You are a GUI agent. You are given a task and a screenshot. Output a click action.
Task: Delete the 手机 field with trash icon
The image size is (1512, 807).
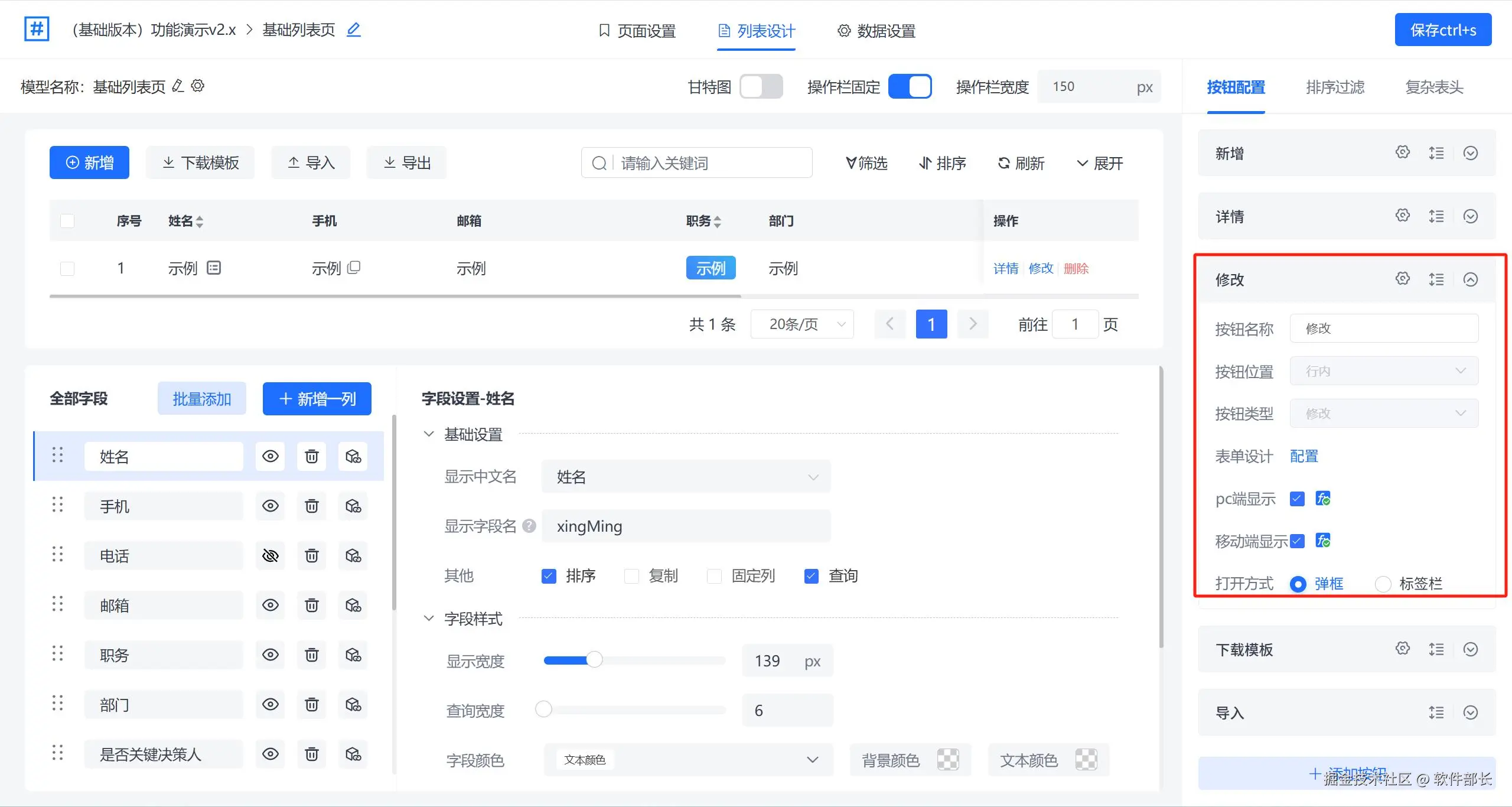(311, 506)
